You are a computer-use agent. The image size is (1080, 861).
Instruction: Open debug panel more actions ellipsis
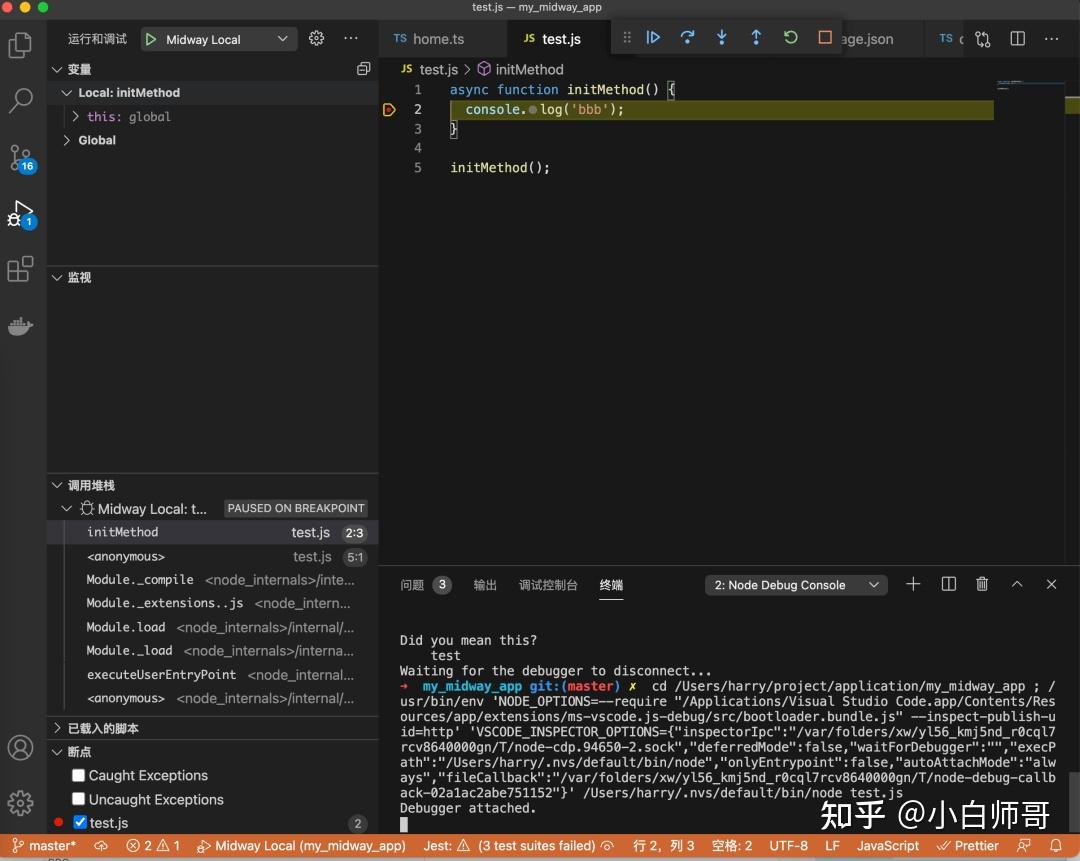(x=351, y=39)
